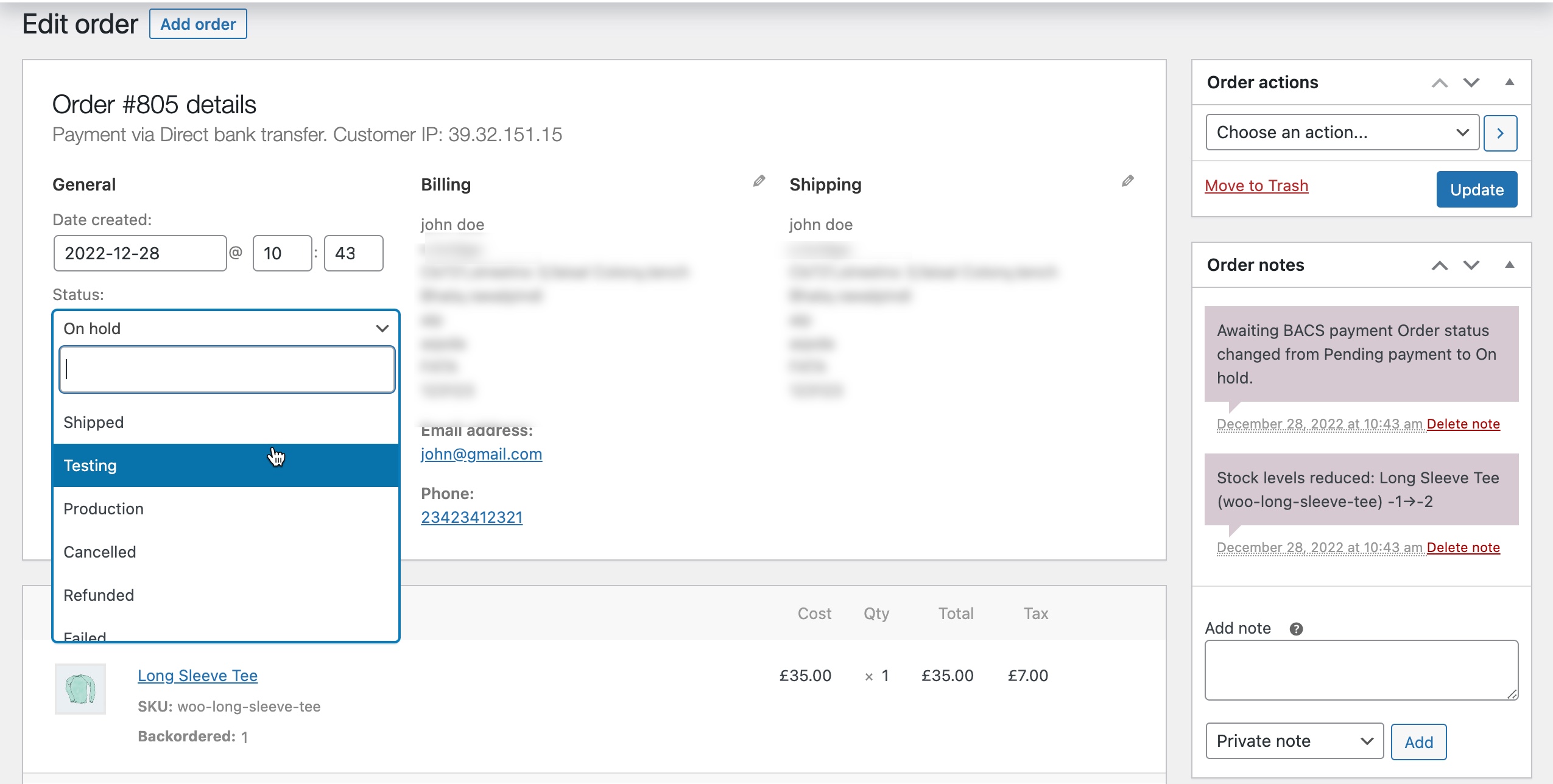Viewport: 1553px width, 784px height.
Task: Open the Long Sleeve Tee product link
Action: 197,675
